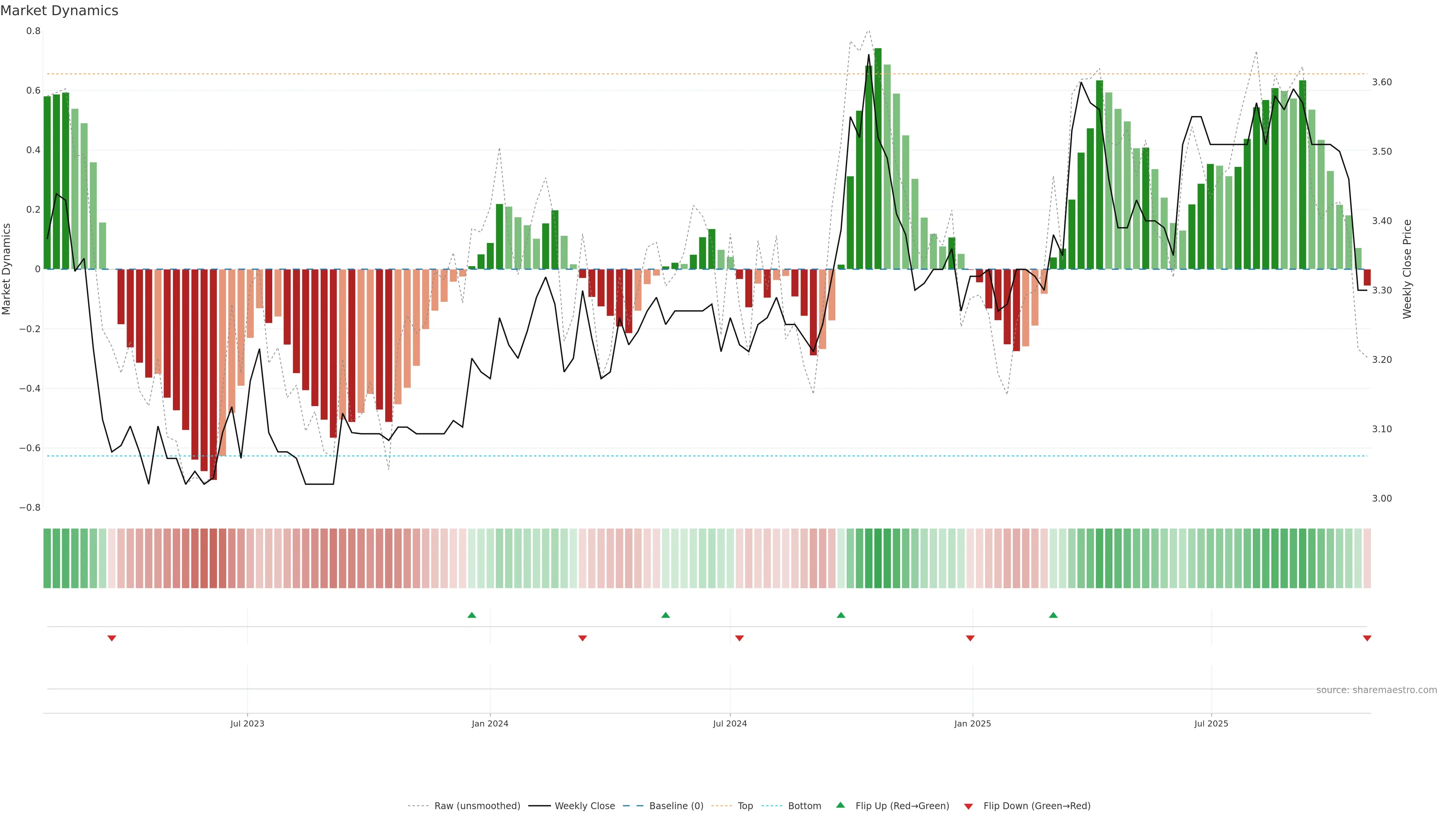Click the green flip-up triangle before Jul 2024
Image resolution: width=1456 pixels, height=819 pixels.
[665, 615]
